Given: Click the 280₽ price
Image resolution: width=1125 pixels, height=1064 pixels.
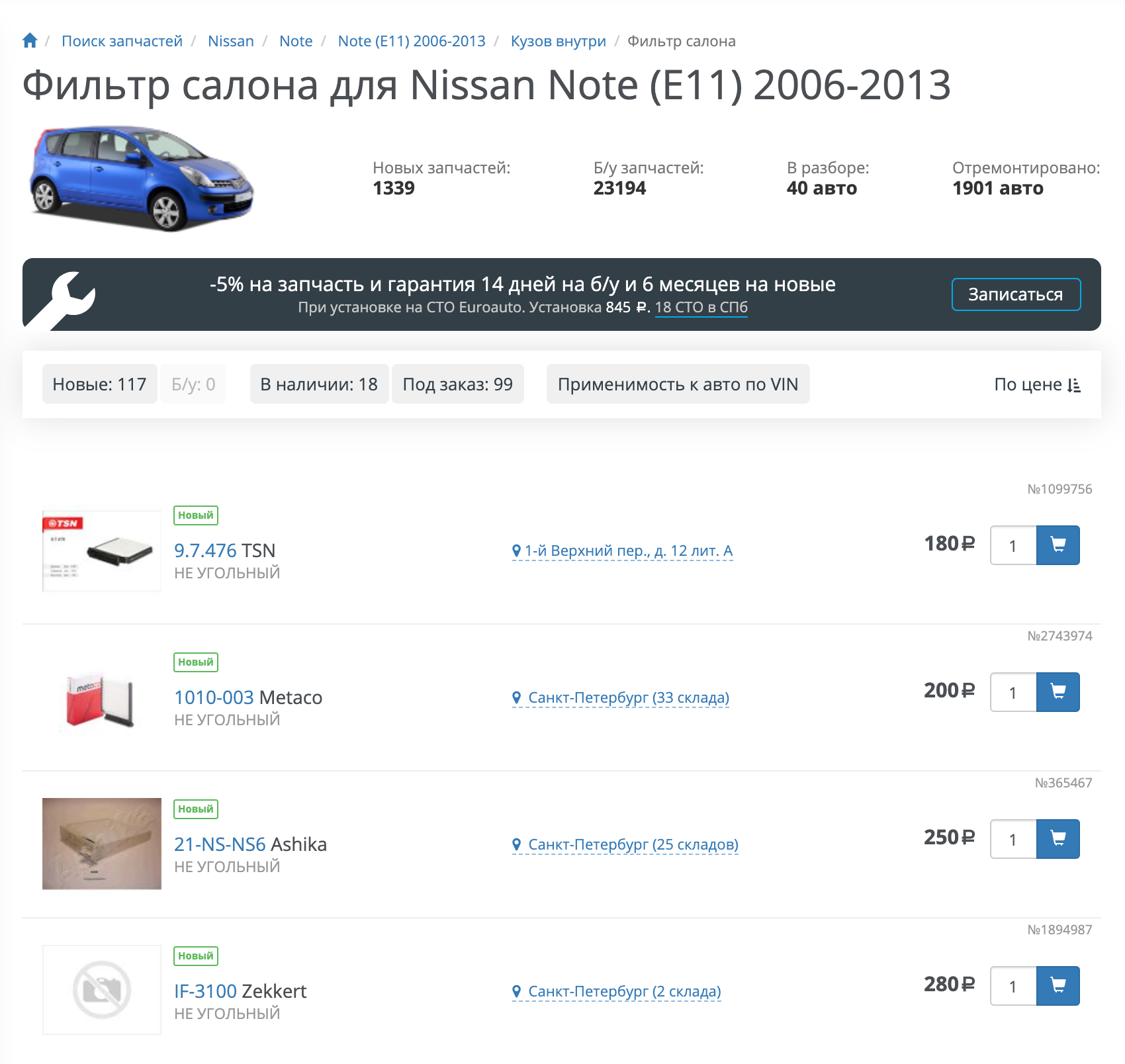Looking at the screenshot, I should [x=950, y=985].
